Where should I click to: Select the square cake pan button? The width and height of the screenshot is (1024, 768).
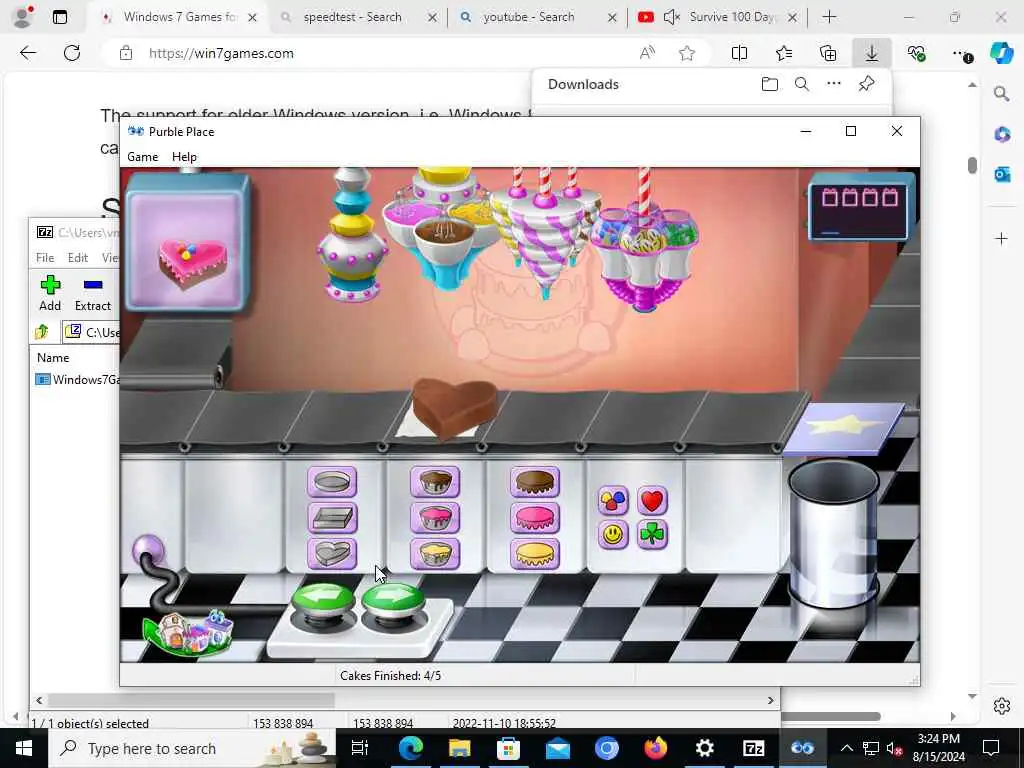(332, 519)
